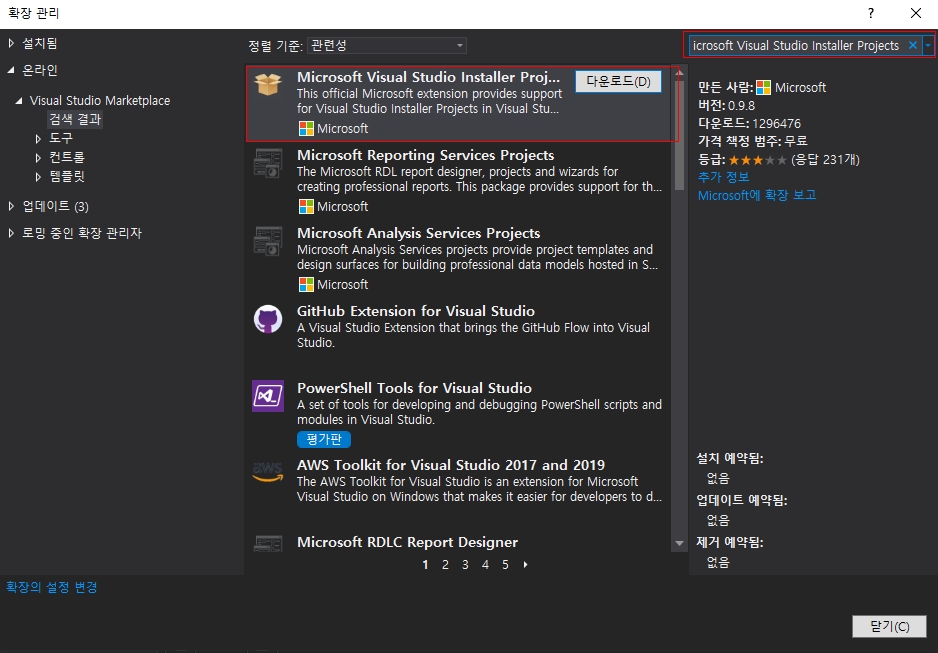The width and height of the screenshot is (938, 653).
Task: Click the 가격 책정 범주: 무료 text
Action: coord(753,141)
